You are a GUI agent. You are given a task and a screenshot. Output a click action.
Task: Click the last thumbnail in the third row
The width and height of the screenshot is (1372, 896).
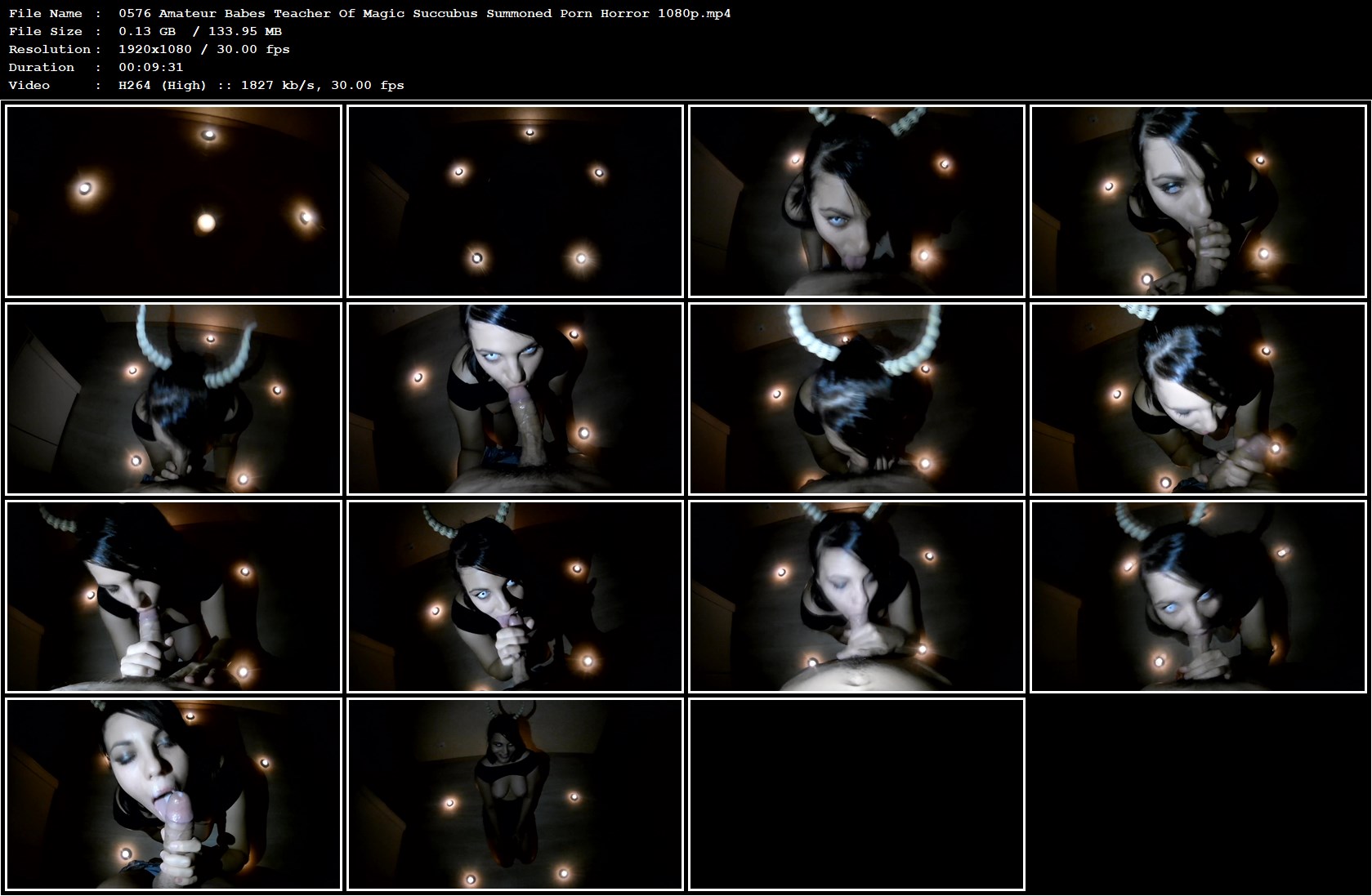[1200, 598]
